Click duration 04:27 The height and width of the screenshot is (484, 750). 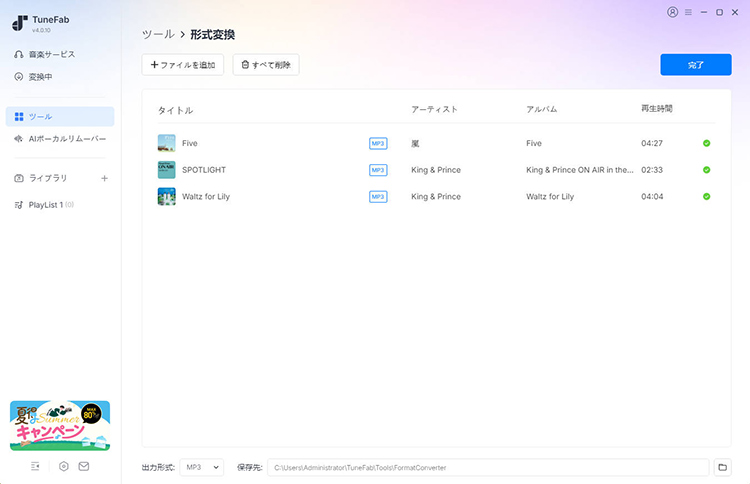coord(652,143)
